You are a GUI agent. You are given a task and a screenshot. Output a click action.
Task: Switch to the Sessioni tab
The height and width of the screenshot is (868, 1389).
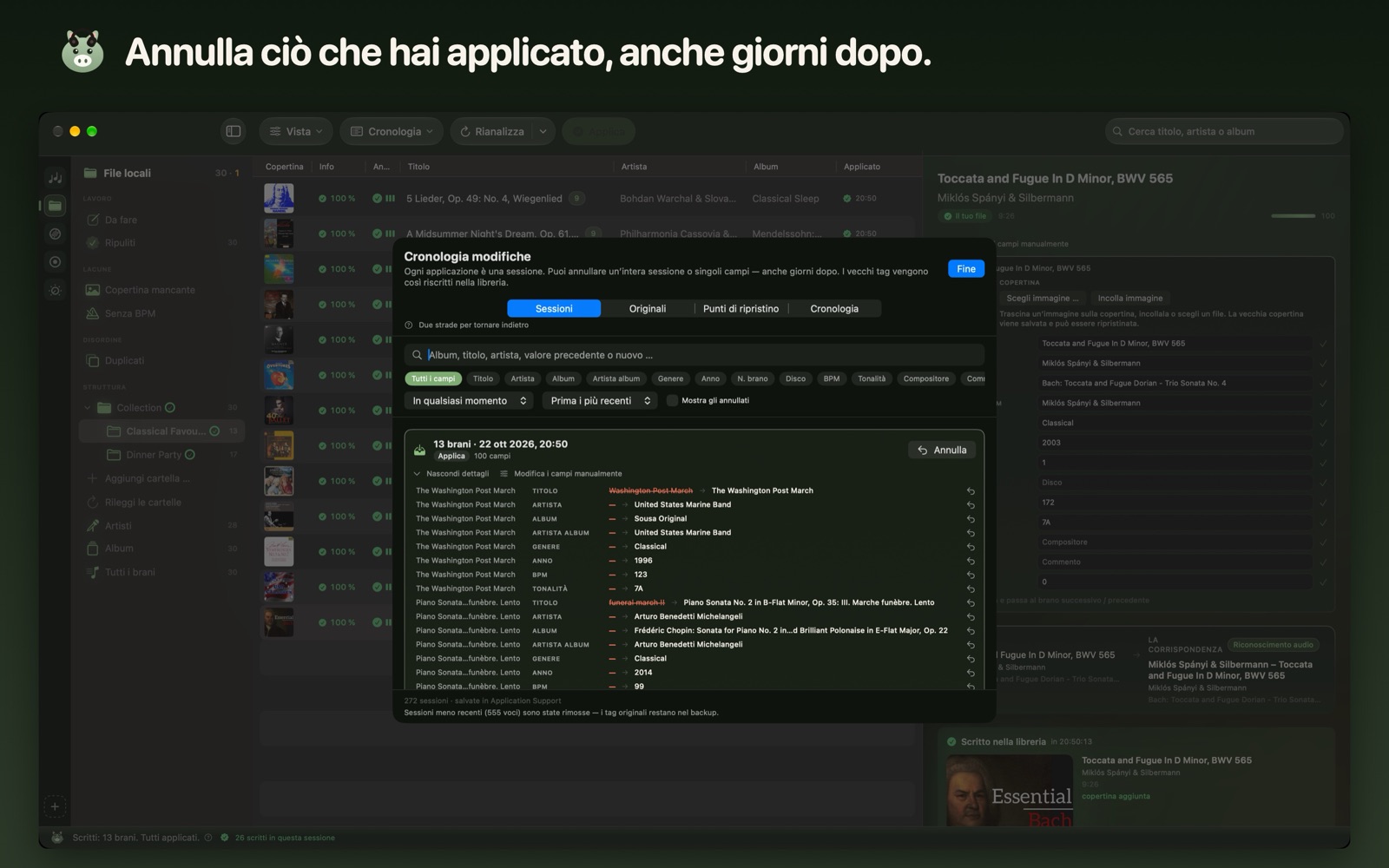tap(554, 308)
